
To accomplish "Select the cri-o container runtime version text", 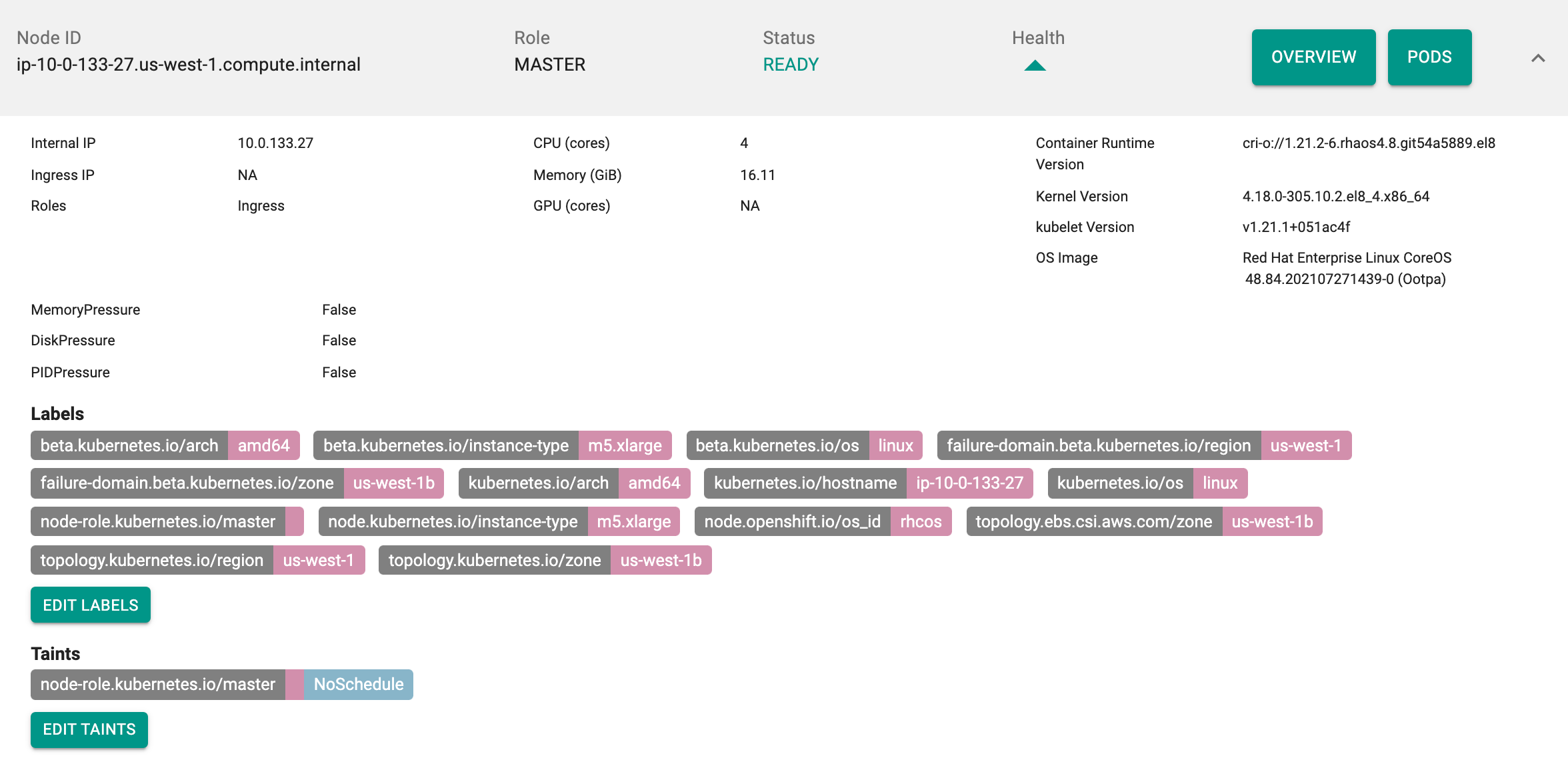I will click(1369, 143).
